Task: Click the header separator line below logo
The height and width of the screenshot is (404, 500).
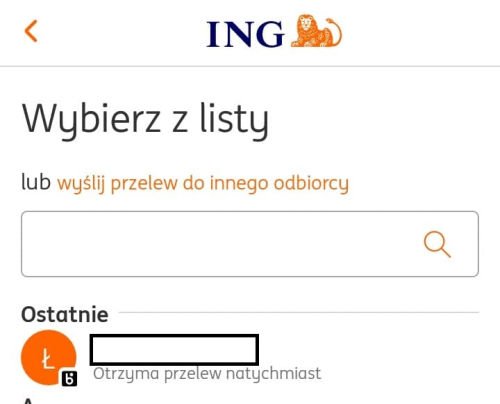Action: click(x=250, y=66)
